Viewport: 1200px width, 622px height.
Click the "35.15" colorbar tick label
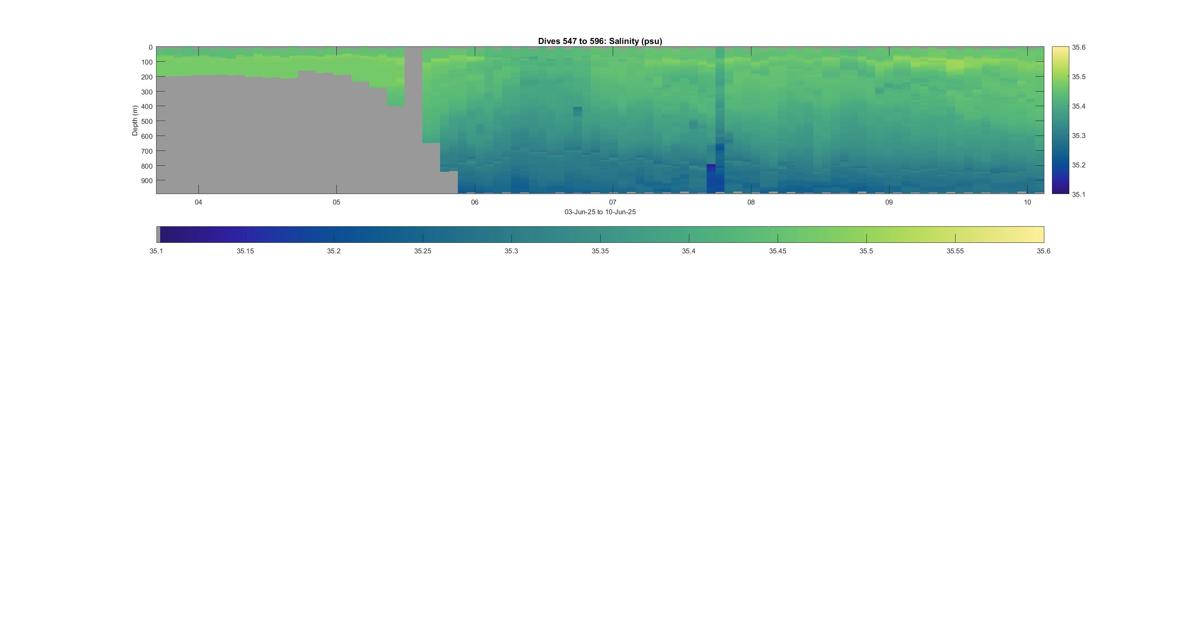245,251
